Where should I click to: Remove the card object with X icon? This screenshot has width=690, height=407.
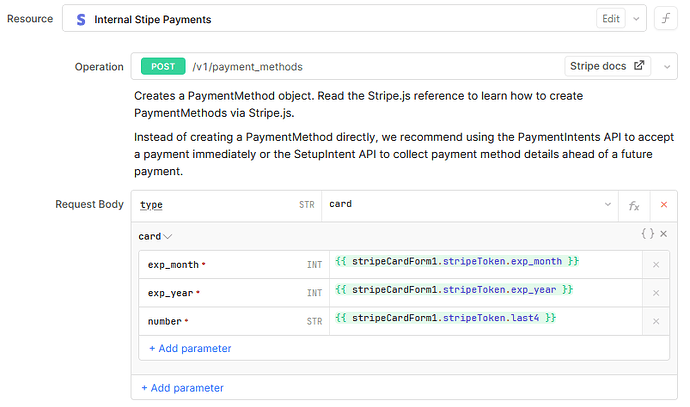tap(664, 234)
